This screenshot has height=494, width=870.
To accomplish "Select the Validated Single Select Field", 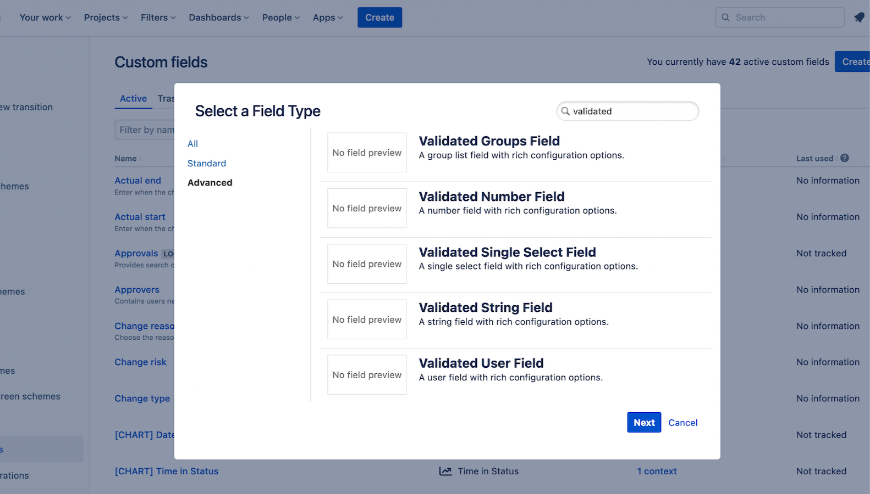I will [x=507, y=253].
